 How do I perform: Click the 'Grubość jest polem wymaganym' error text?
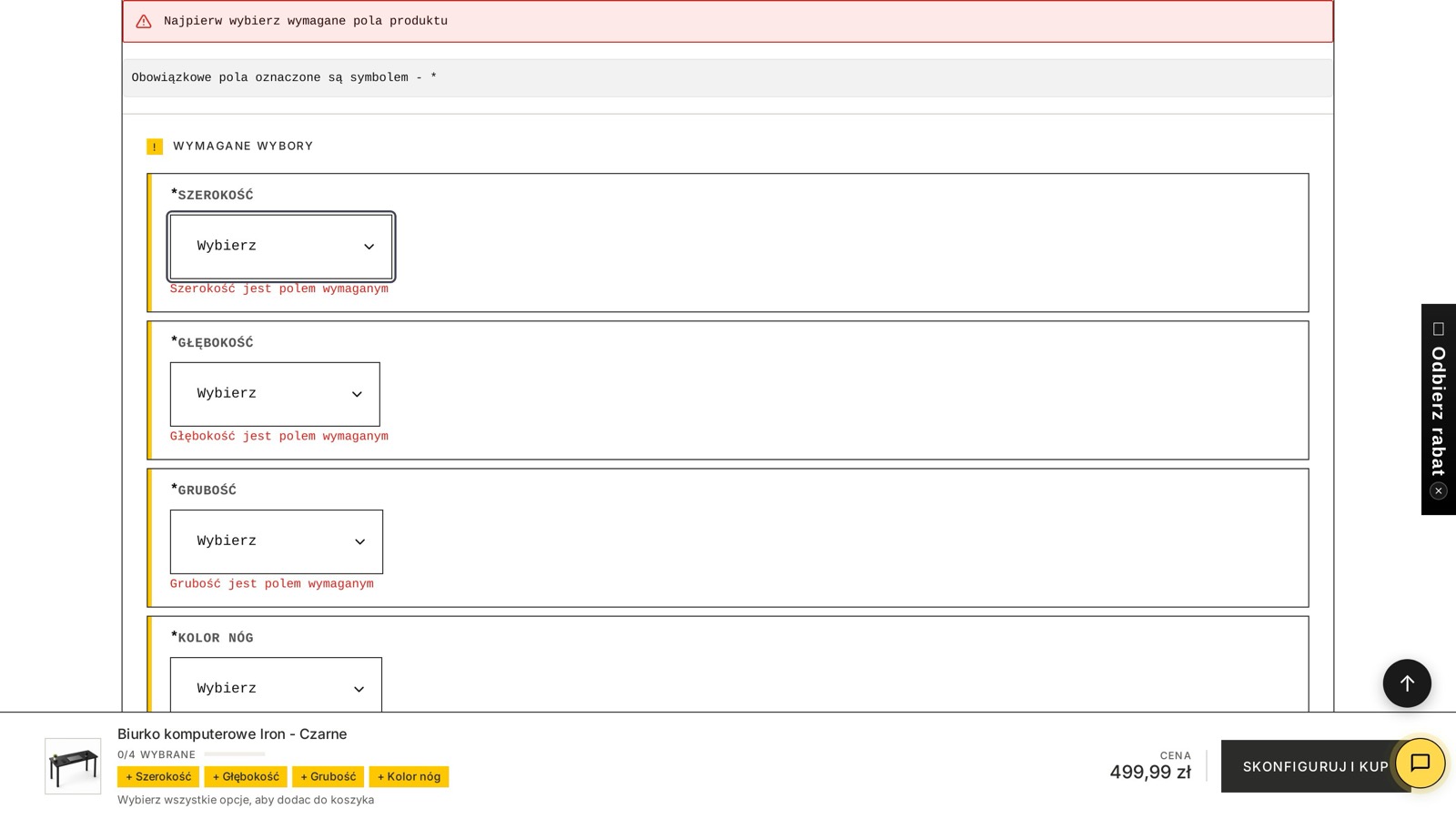pyautogui.click(x=272, y=583)
